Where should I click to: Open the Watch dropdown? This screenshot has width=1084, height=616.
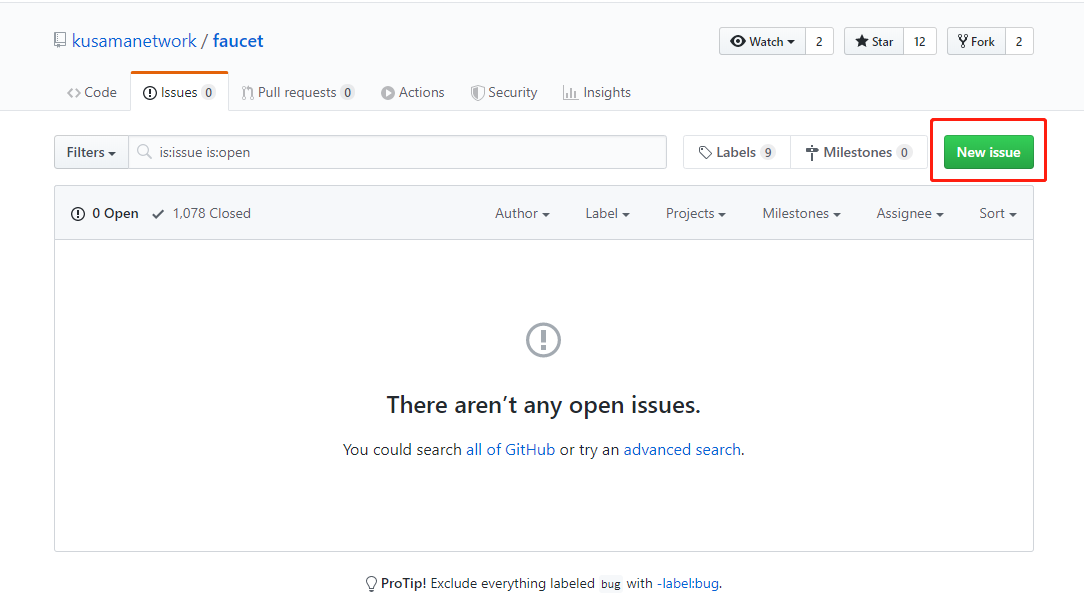762,41
